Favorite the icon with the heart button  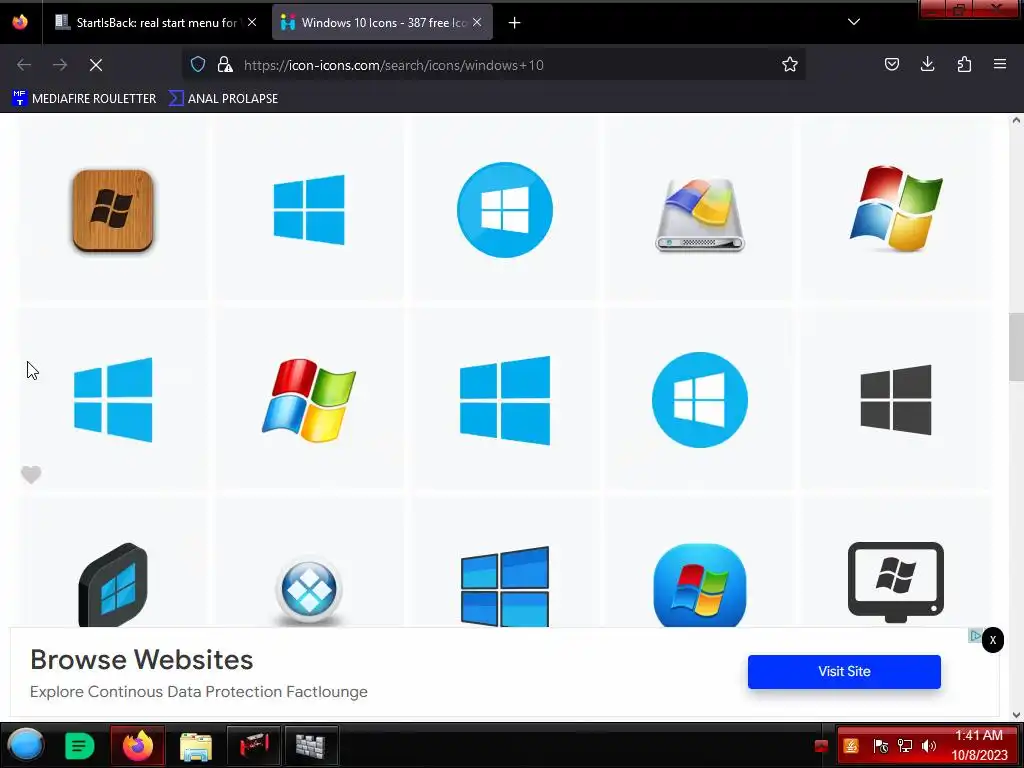(31, 474)
